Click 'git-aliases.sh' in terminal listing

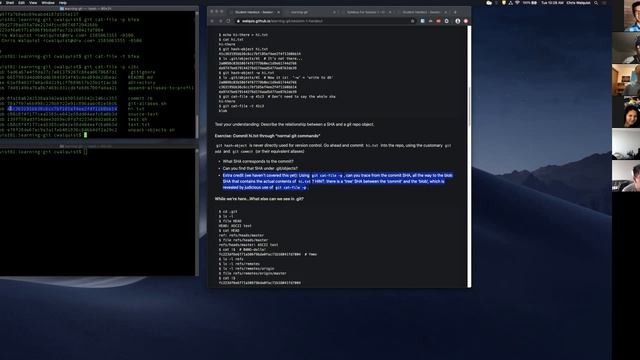(147, 104)
